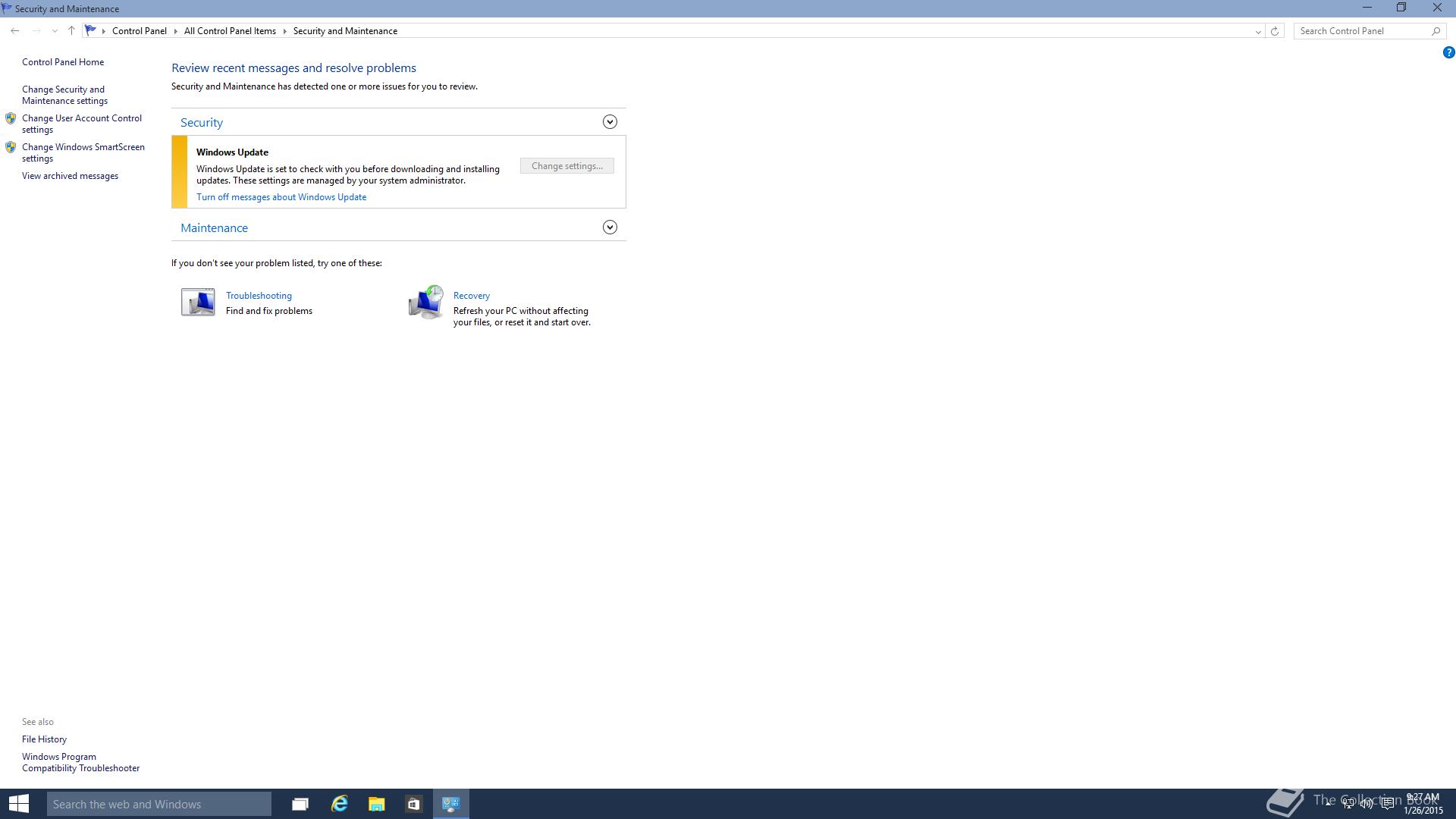Select the Control Panel taskbar button
The width and height of the screenshot is (1456, 819).
tap(451, 804)
